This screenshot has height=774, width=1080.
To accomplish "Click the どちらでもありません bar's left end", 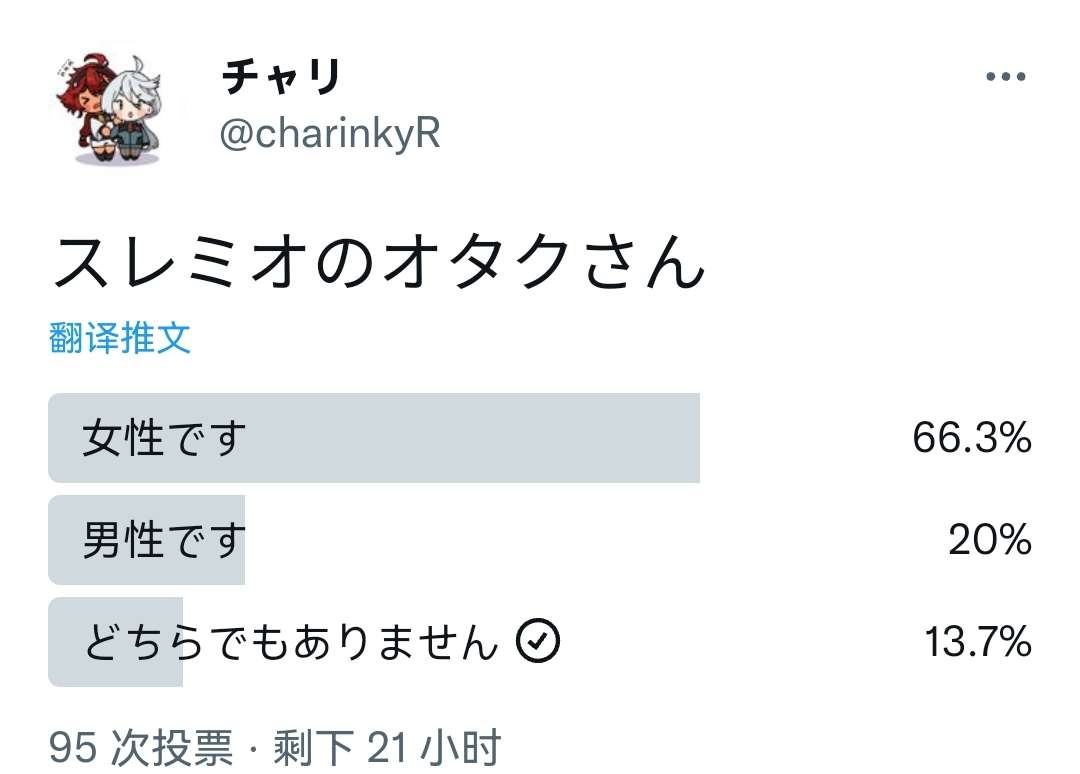I will pos(56,642).
